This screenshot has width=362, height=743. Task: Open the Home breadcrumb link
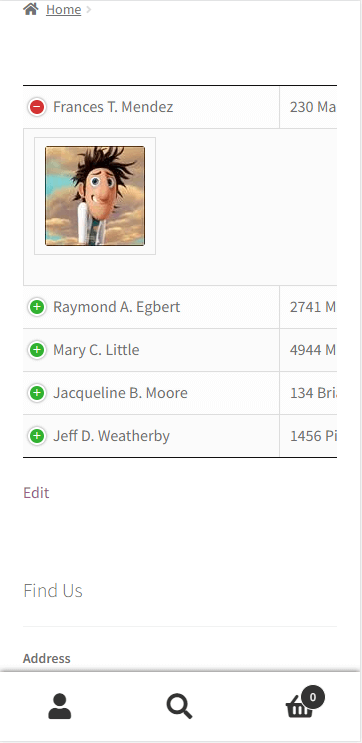coord(63,9)
